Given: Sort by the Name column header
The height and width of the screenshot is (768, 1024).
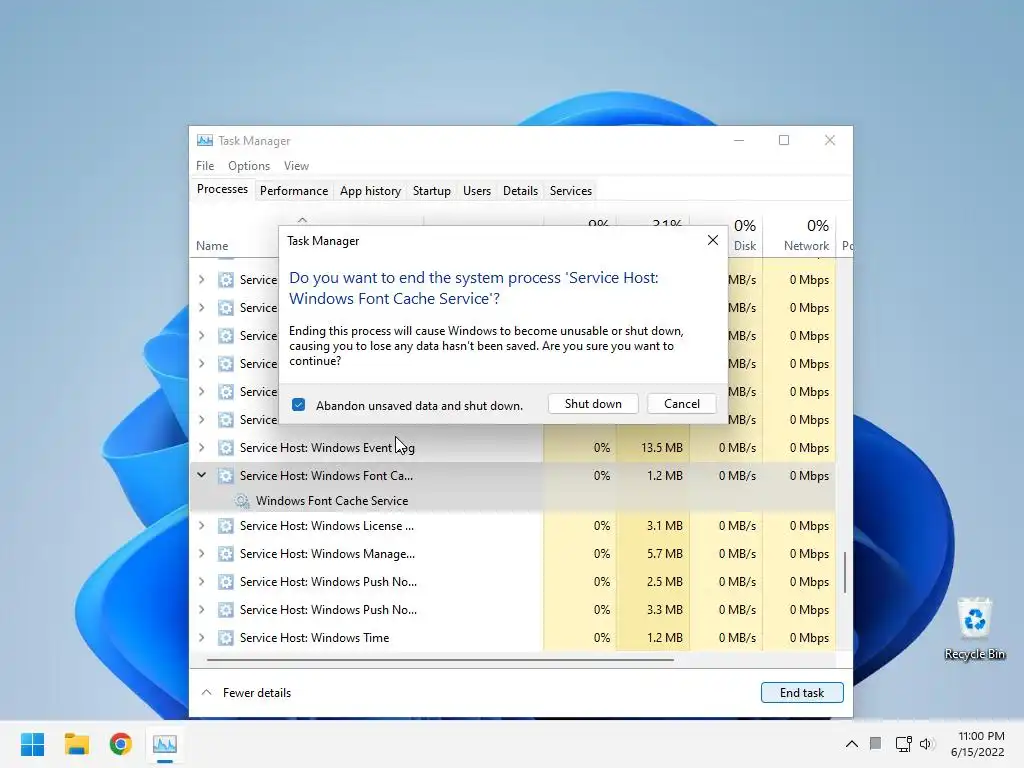Looking at the screenshot, I should [212, 246].
